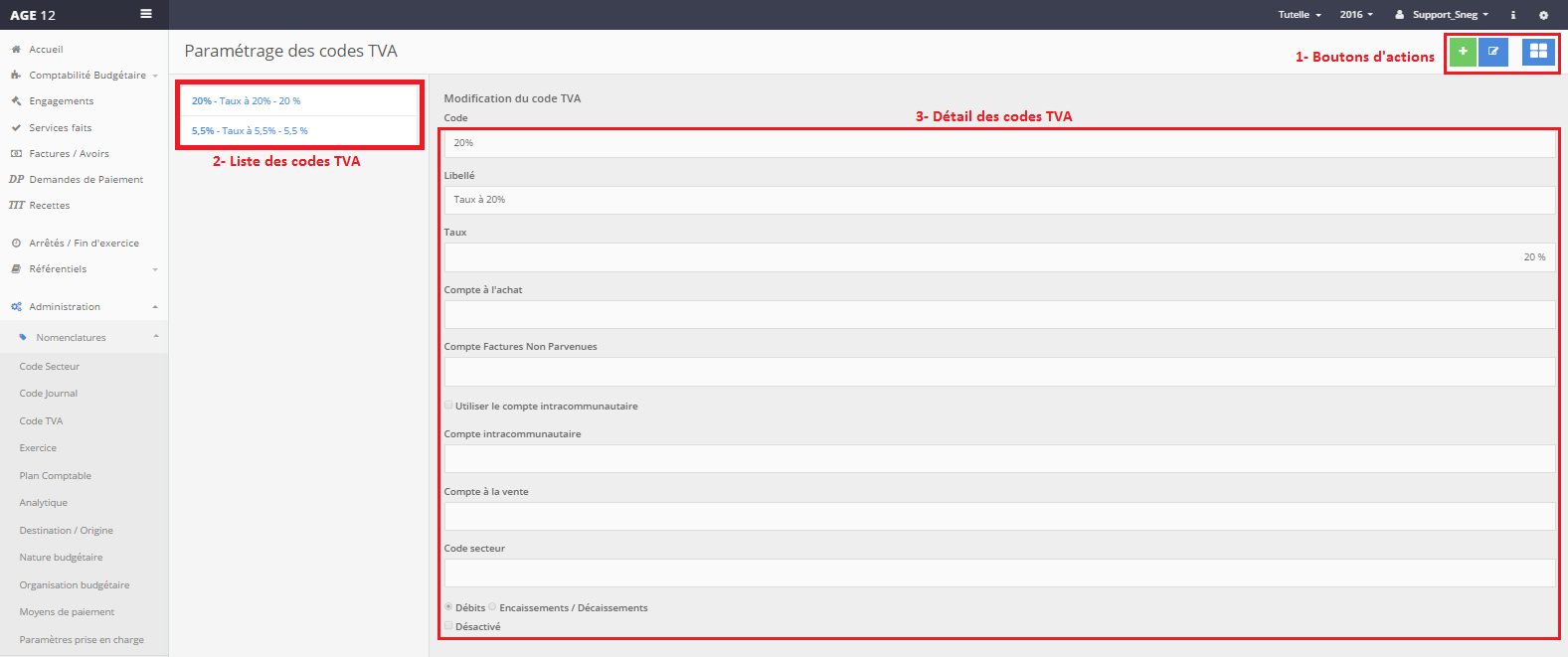1568x657 pixels.
Task: Open the 2016 year dropdown
Action: 1355,15
